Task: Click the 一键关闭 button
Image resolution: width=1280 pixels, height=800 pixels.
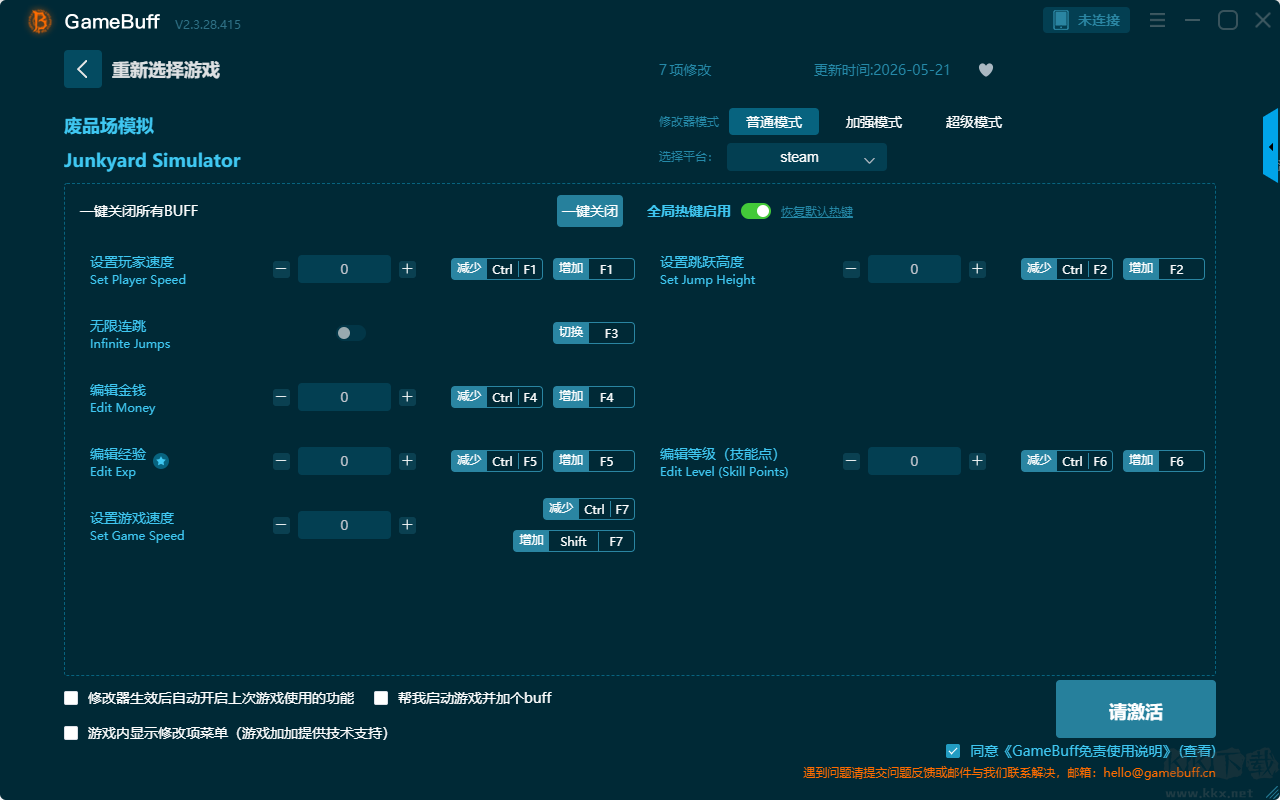Action: (x=590, y=211)
